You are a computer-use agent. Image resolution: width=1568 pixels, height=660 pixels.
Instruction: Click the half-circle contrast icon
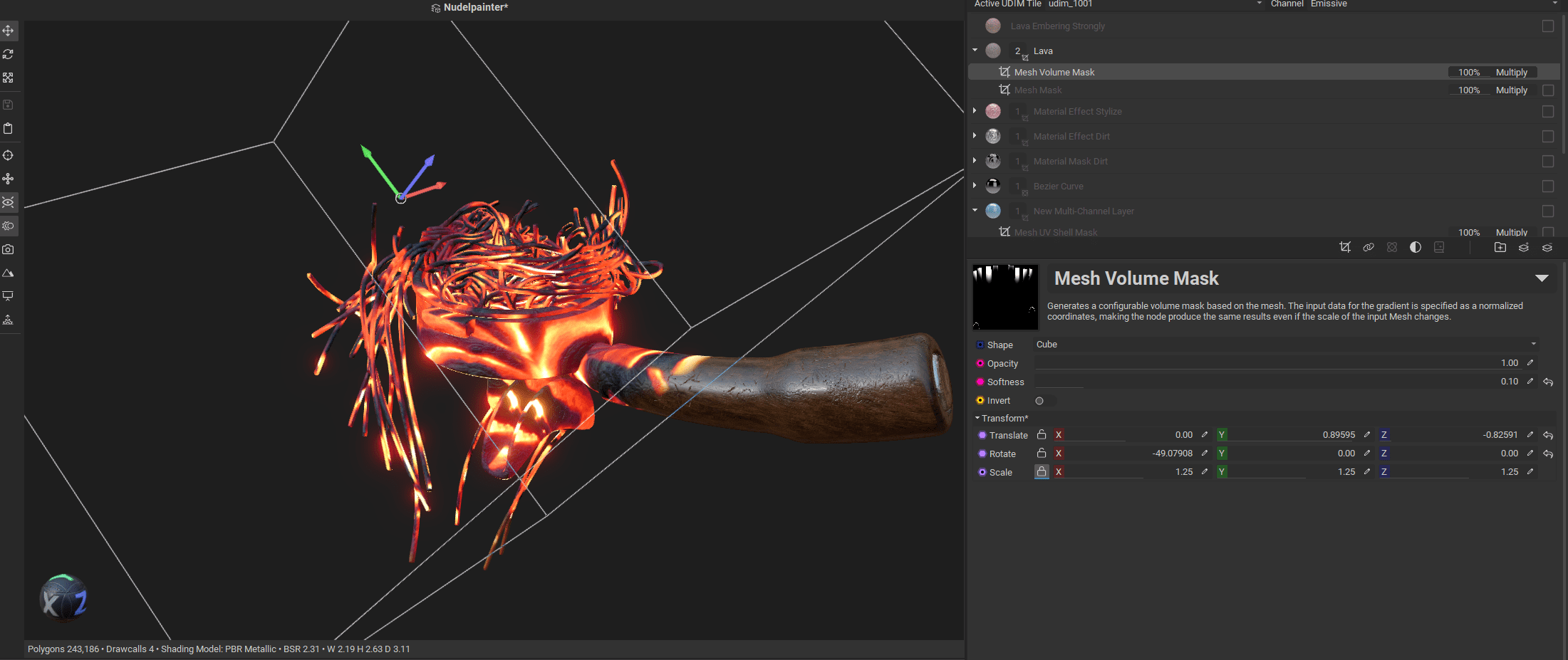pyautogui.click(x=1415, y=247)
